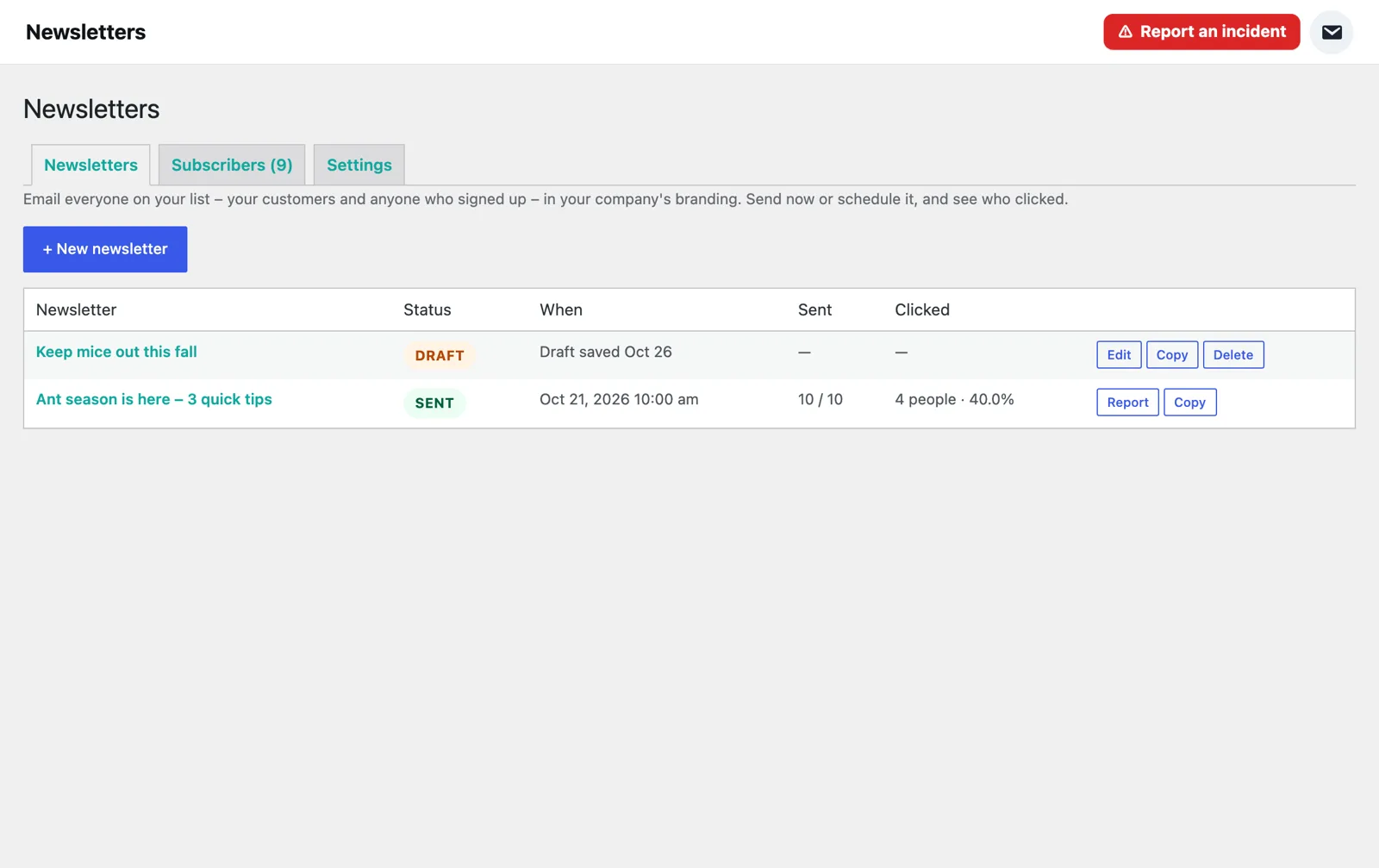The height and width of the screenshot is (868, 1379).
Task: Go to the Settings tab
Action: point(359,165)
